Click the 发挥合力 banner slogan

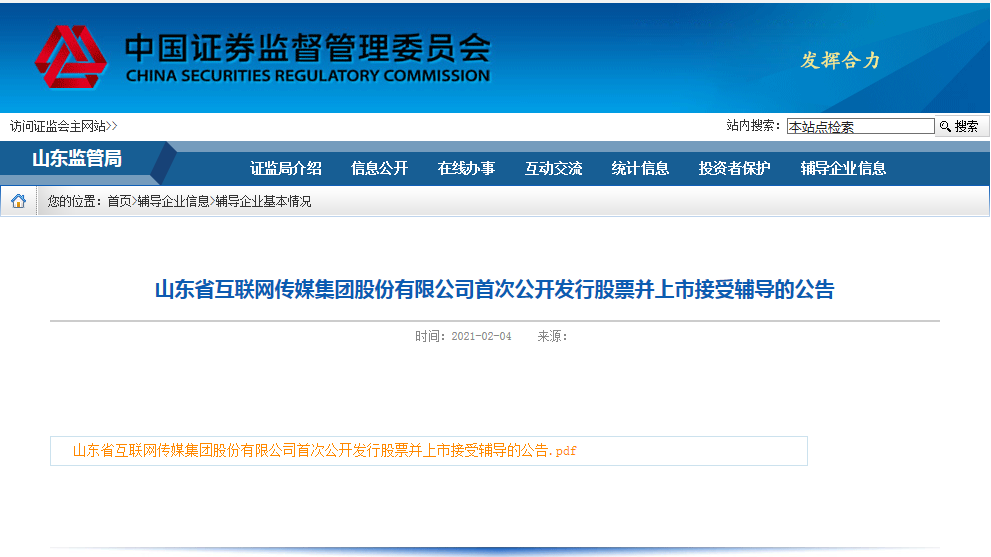coord(840,60)
